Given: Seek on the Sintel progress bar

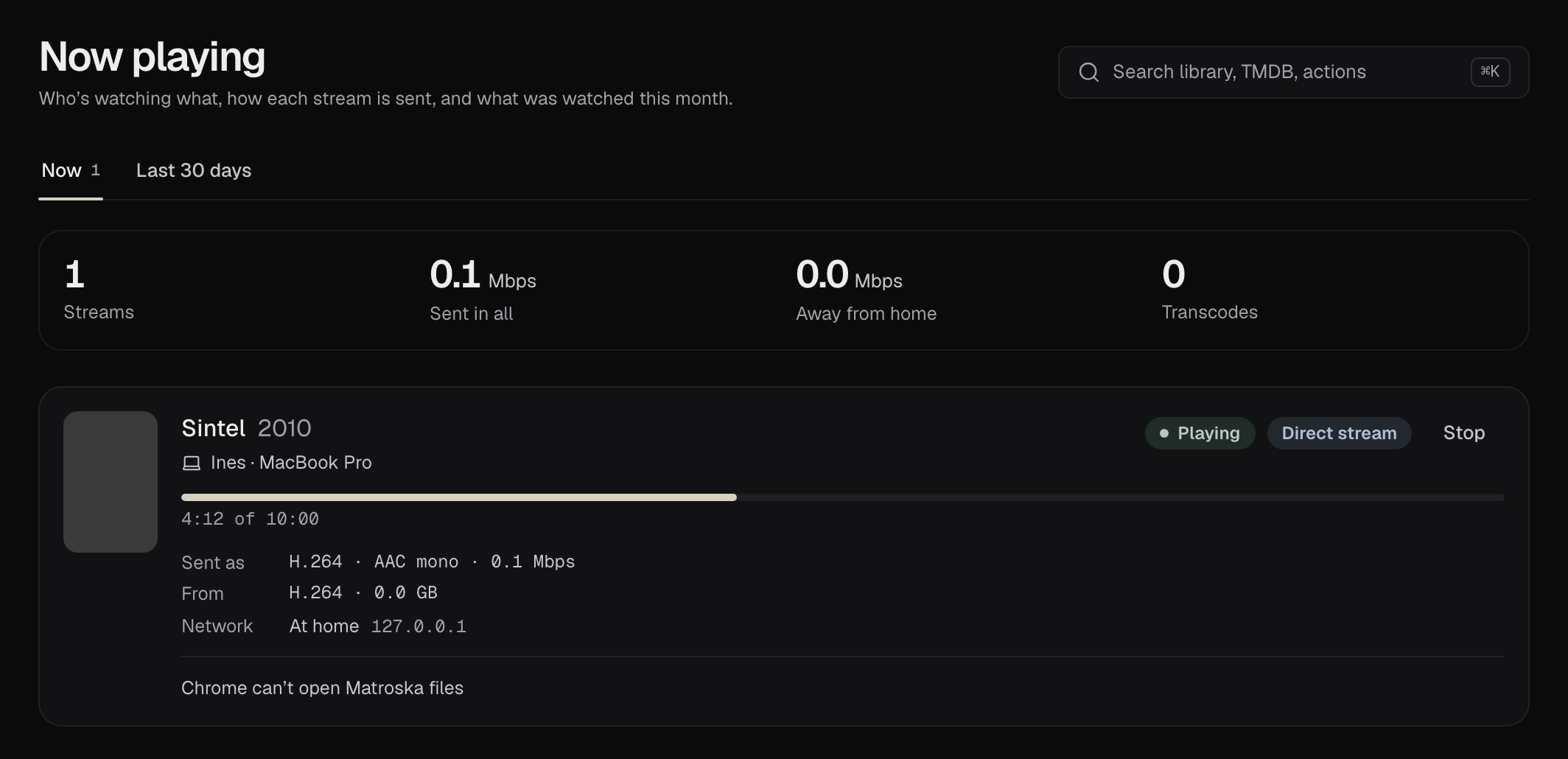Looking at the screenshot, I should pyautogui.click(x=842, y=497).
